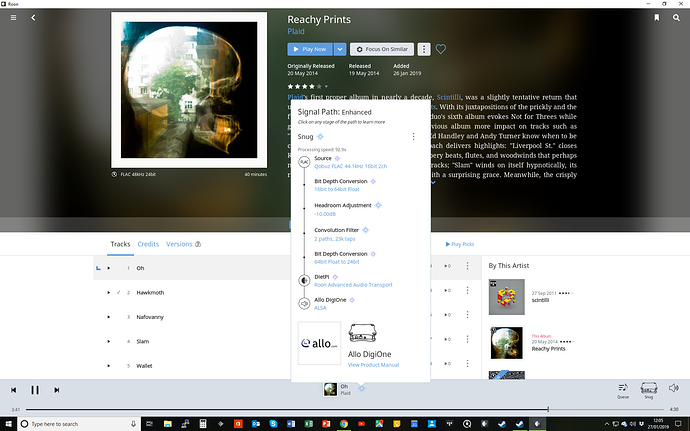Open Signal Path three-dot menu for Snug
The width and height of the screenshot is (690, 431).
413,136
